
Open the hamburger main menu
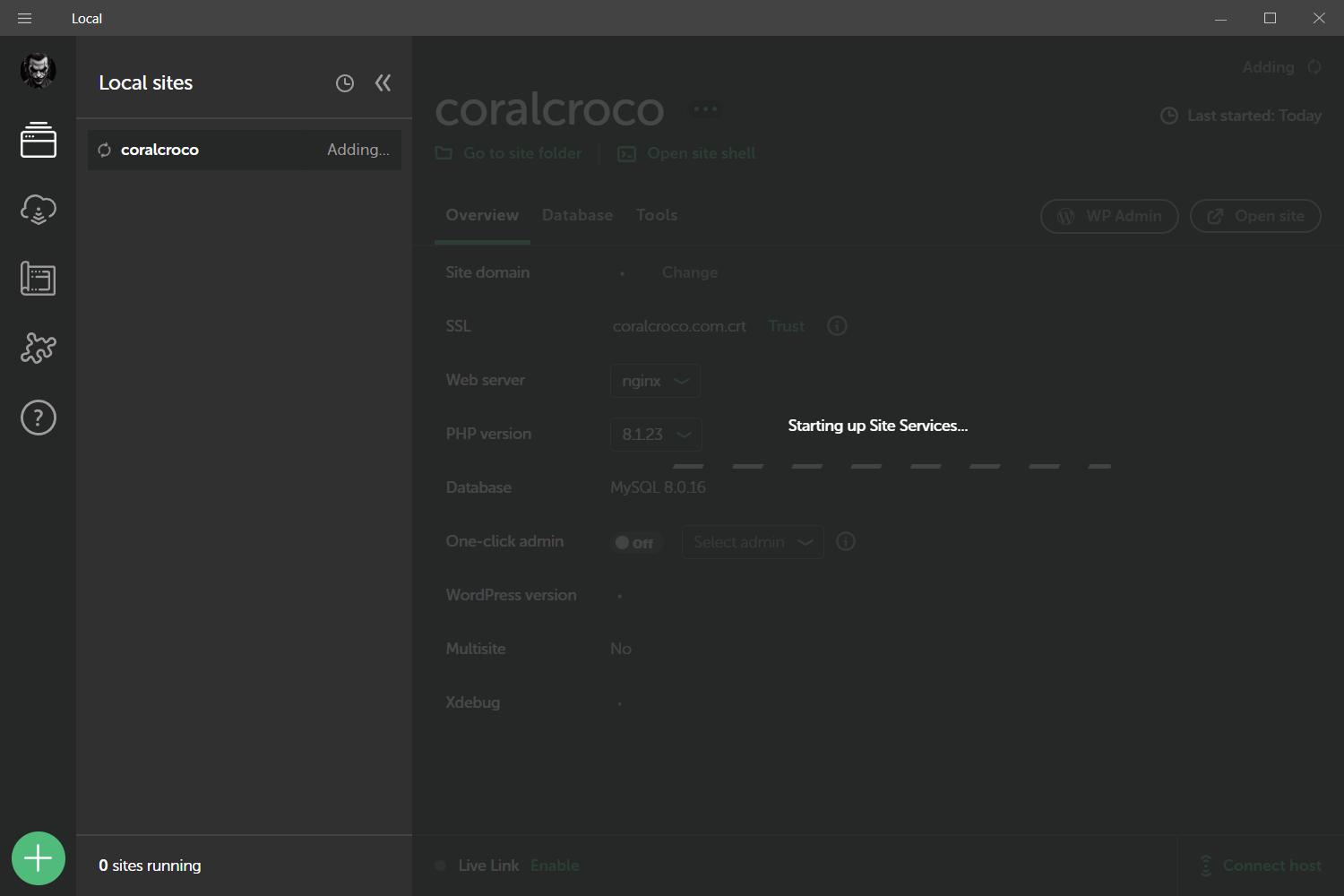[24, 18]
